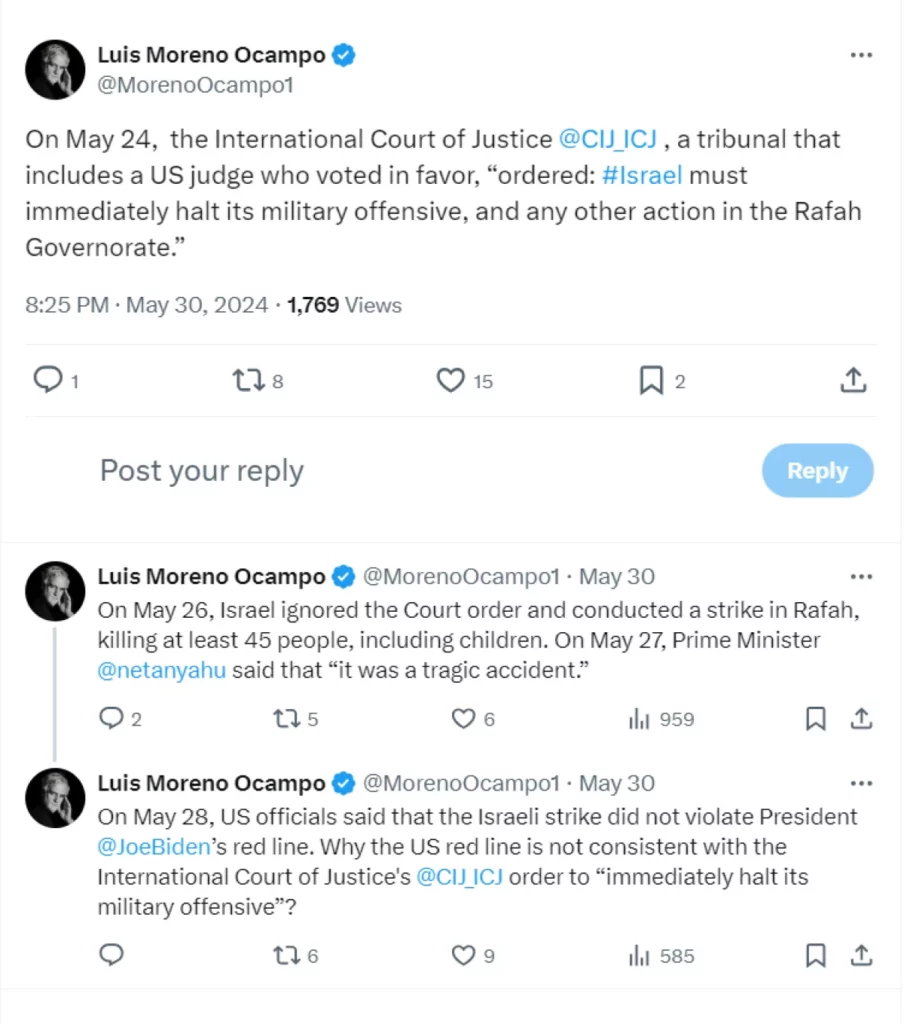The height and width of the screenshot is (1024, 904).
Task: Like the main post about the ICJ order
Action: 452,380
